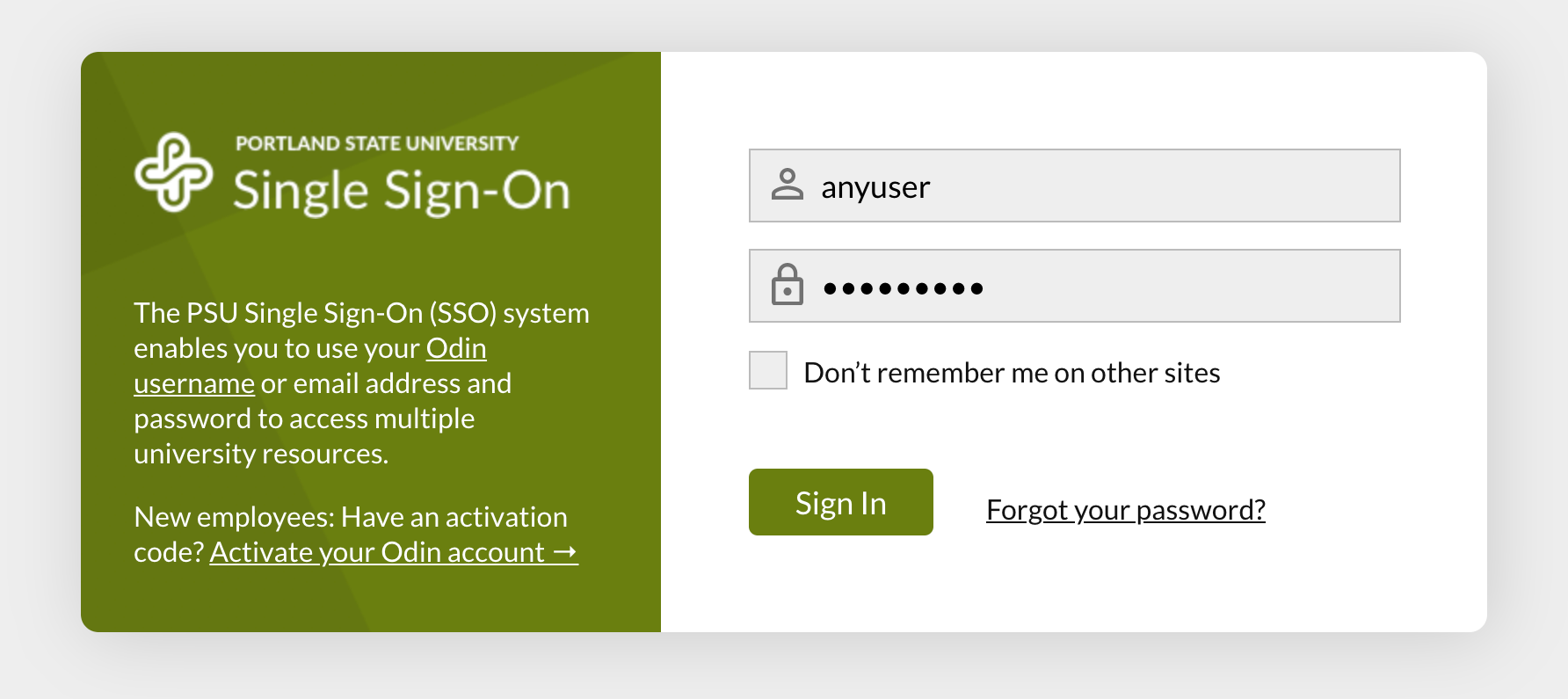Click the Portland State University interlocking logo
Viewport: 1568px width, 699px height.
[x=173, y=172]
